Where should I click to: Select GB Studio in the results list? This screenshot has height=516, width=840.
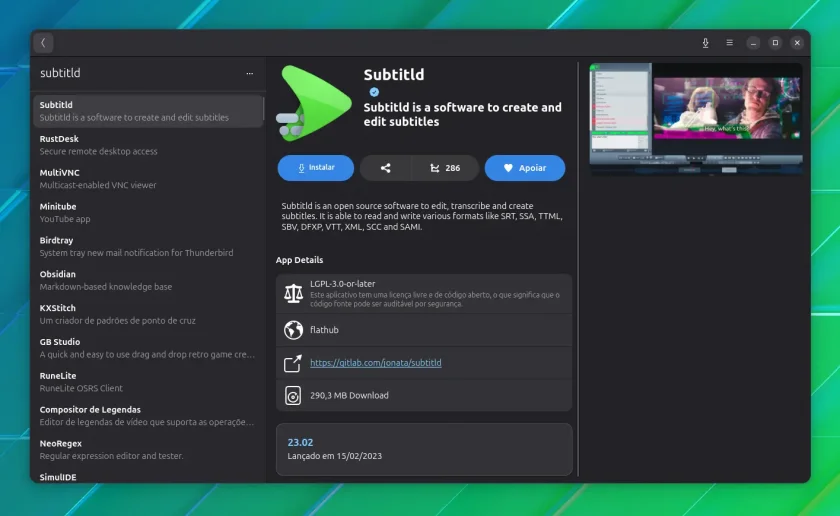pos(148,348)
